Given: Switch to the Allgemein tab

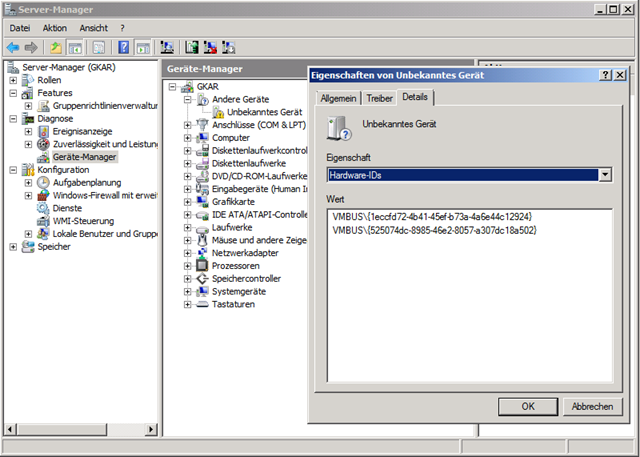Looking at the screenshot, I should point(338,98).
